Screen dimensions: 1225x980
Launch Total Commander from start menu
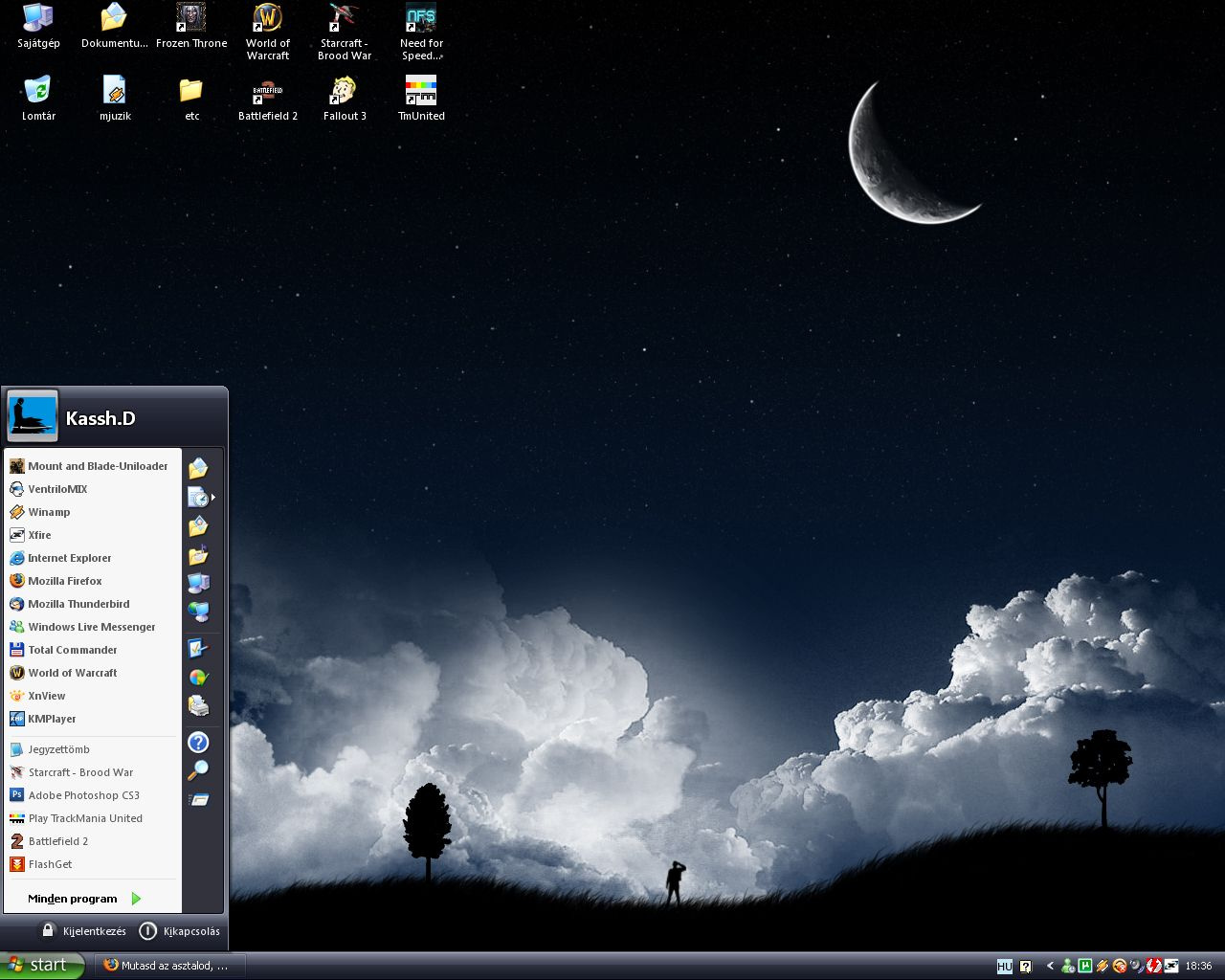pyautogui.click(x=92, y=650)
